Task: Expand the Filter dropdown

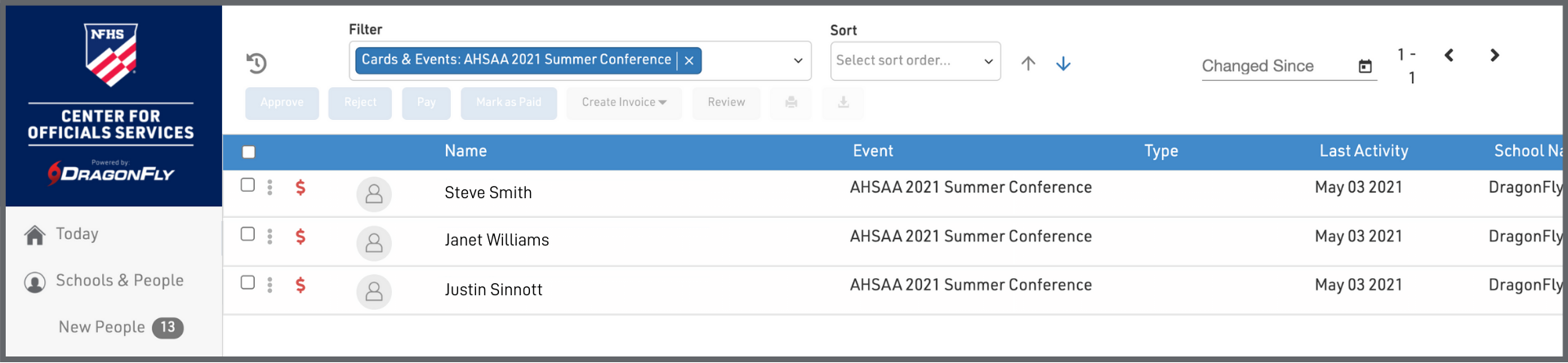Action: [x=798, y=61]
